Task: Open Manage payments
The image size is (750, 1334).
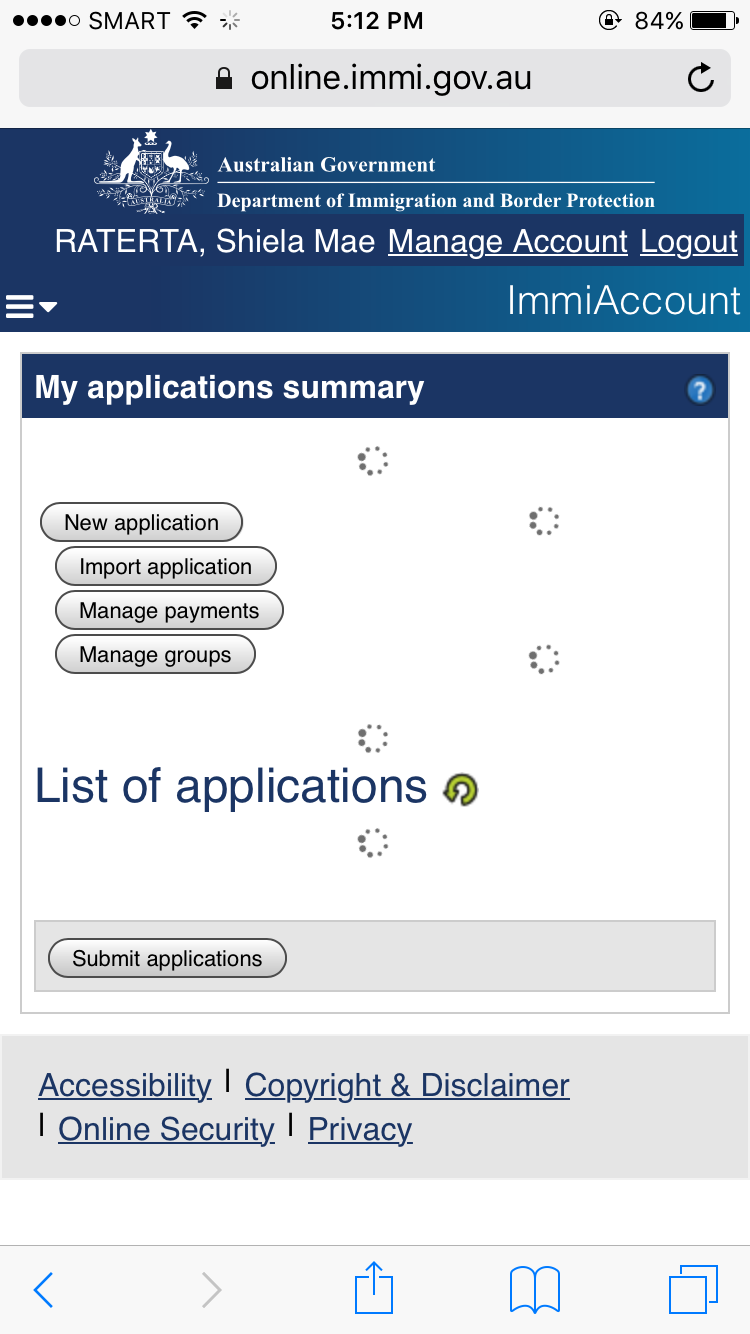Action: click(x=169, y=611)
